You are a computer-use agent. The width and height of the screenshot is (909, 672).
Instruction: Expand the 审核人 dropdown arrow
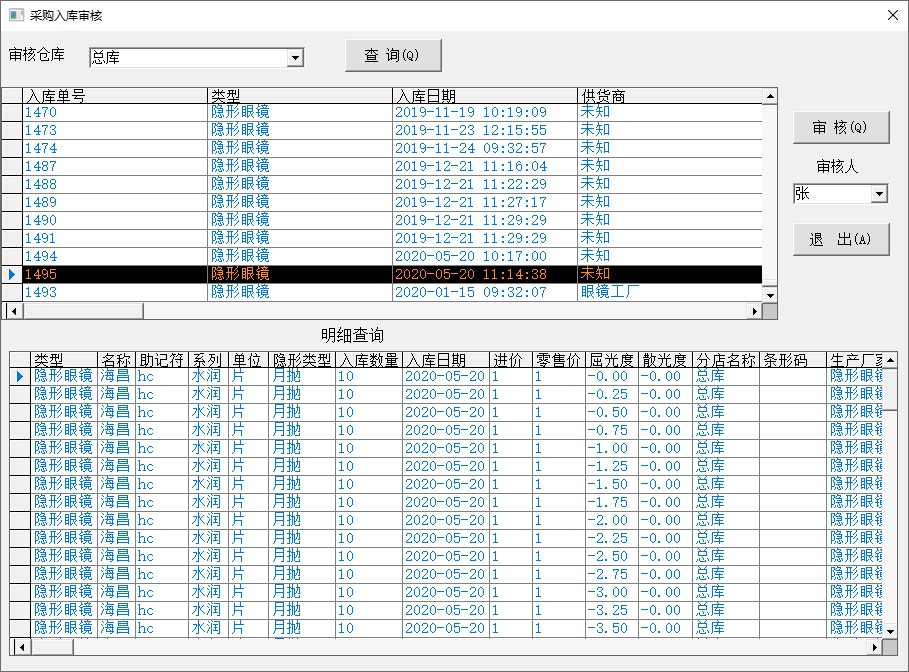point(879,194)
